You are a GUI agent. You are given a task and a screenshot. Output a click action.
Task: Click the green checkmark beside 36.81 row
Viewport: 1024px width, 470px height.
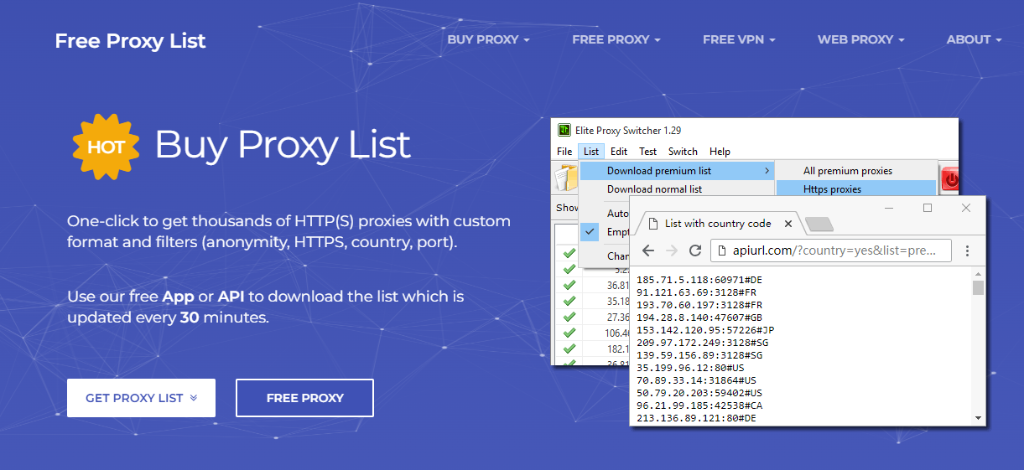click(569, 285)
